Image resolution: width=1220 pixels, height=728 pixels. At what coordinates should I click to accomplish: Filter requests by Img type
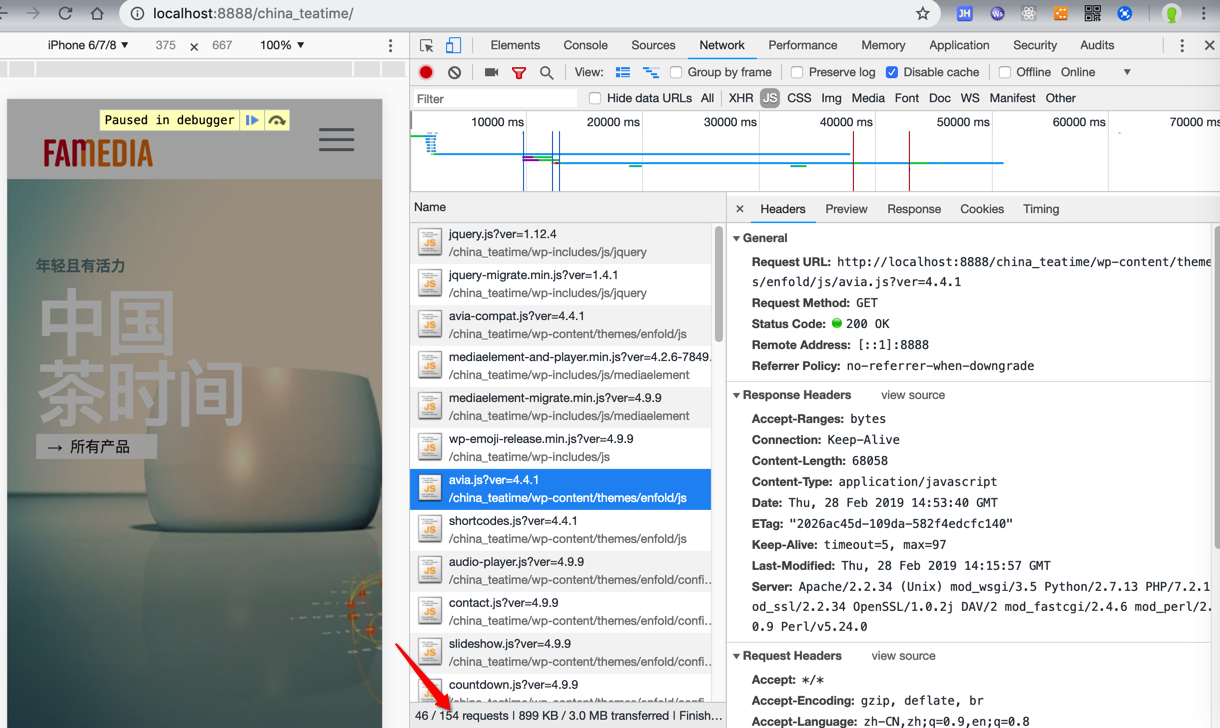tap(831, 98)
